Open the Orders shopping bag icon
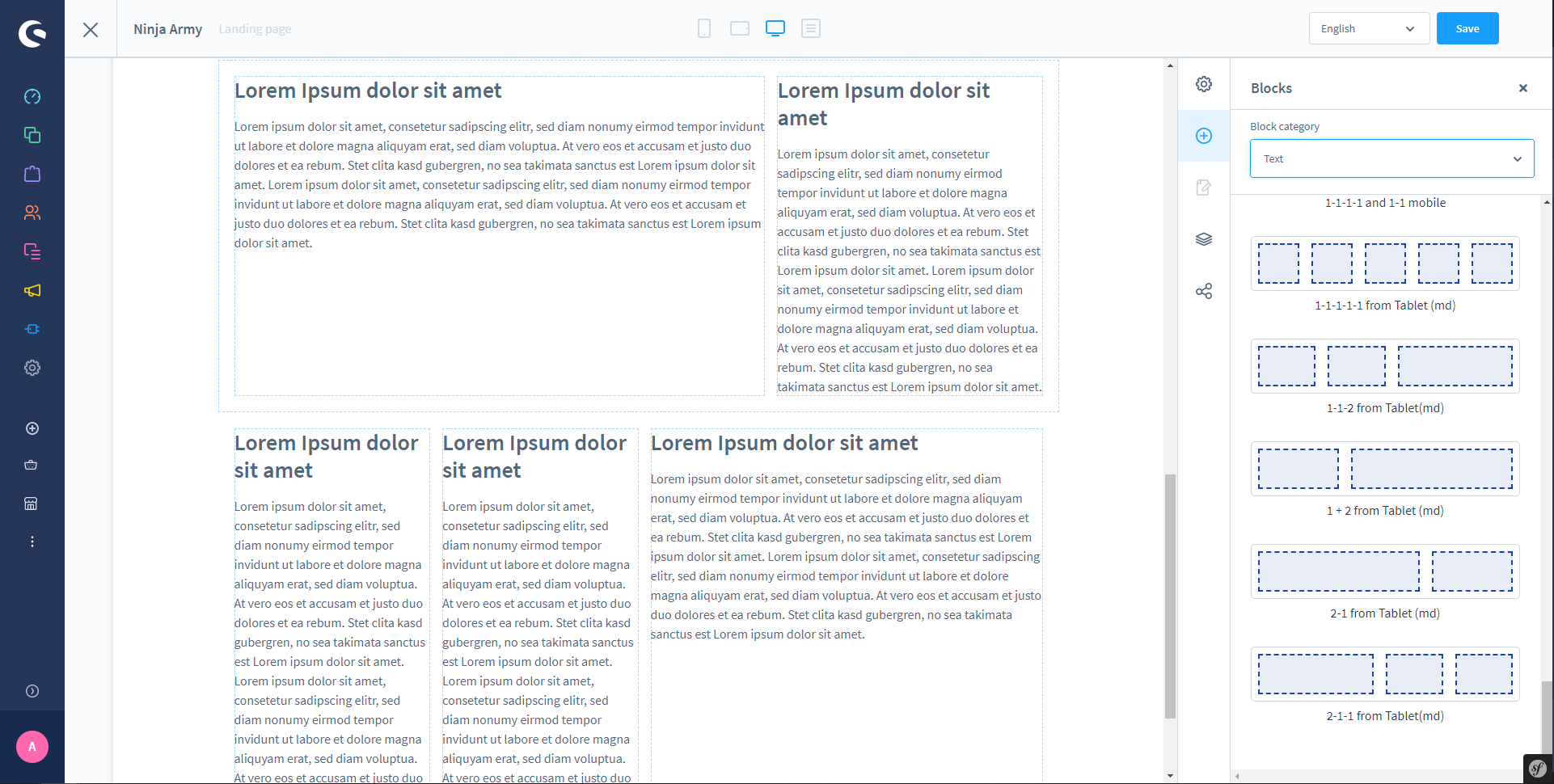Image resolution: width=1554 pixels, height=784 pixels. pos(32,174)
